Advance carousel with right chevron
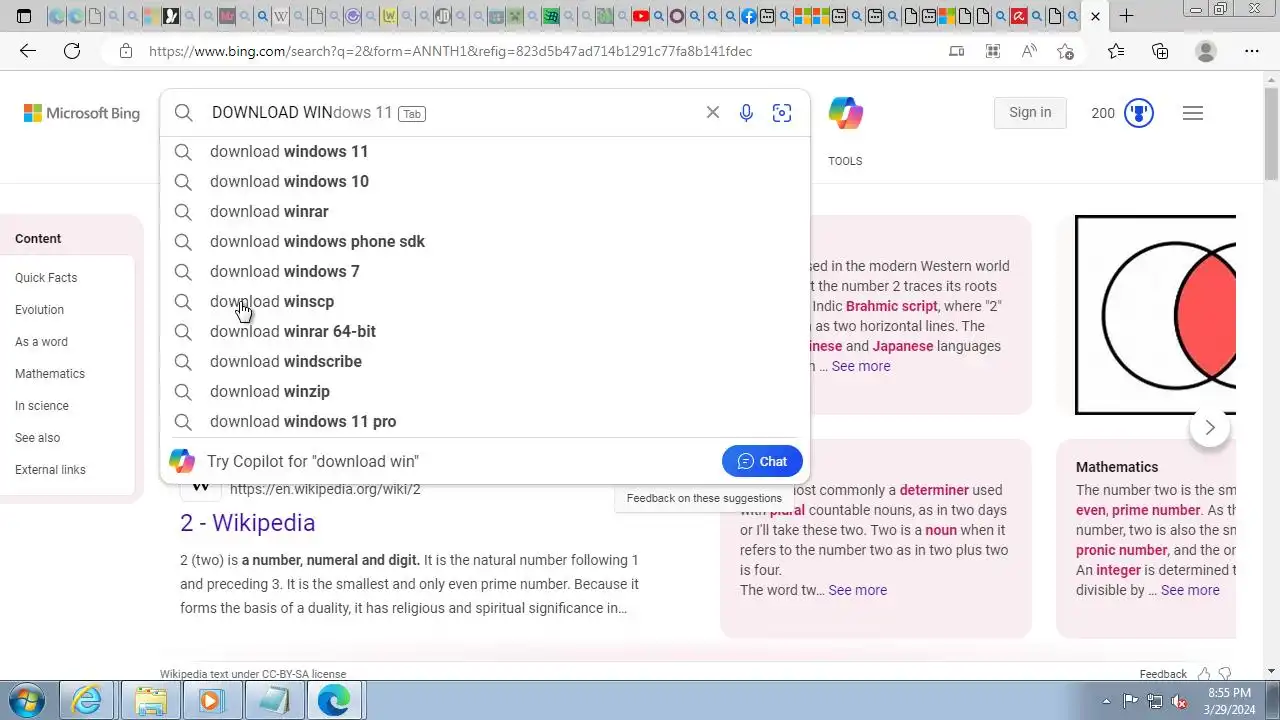Viewport: 1280px width, 720px height. pos(1210,428)
